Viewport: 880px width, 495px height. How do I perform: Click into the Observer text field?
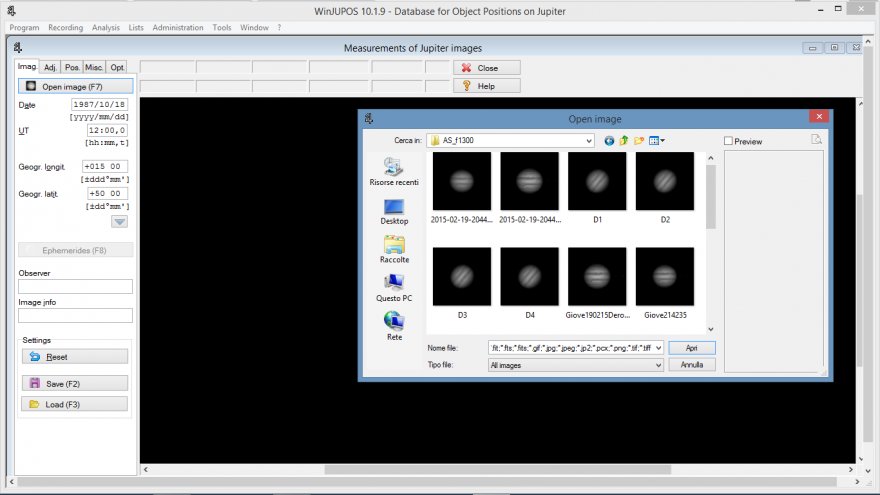tap(75, 286)
